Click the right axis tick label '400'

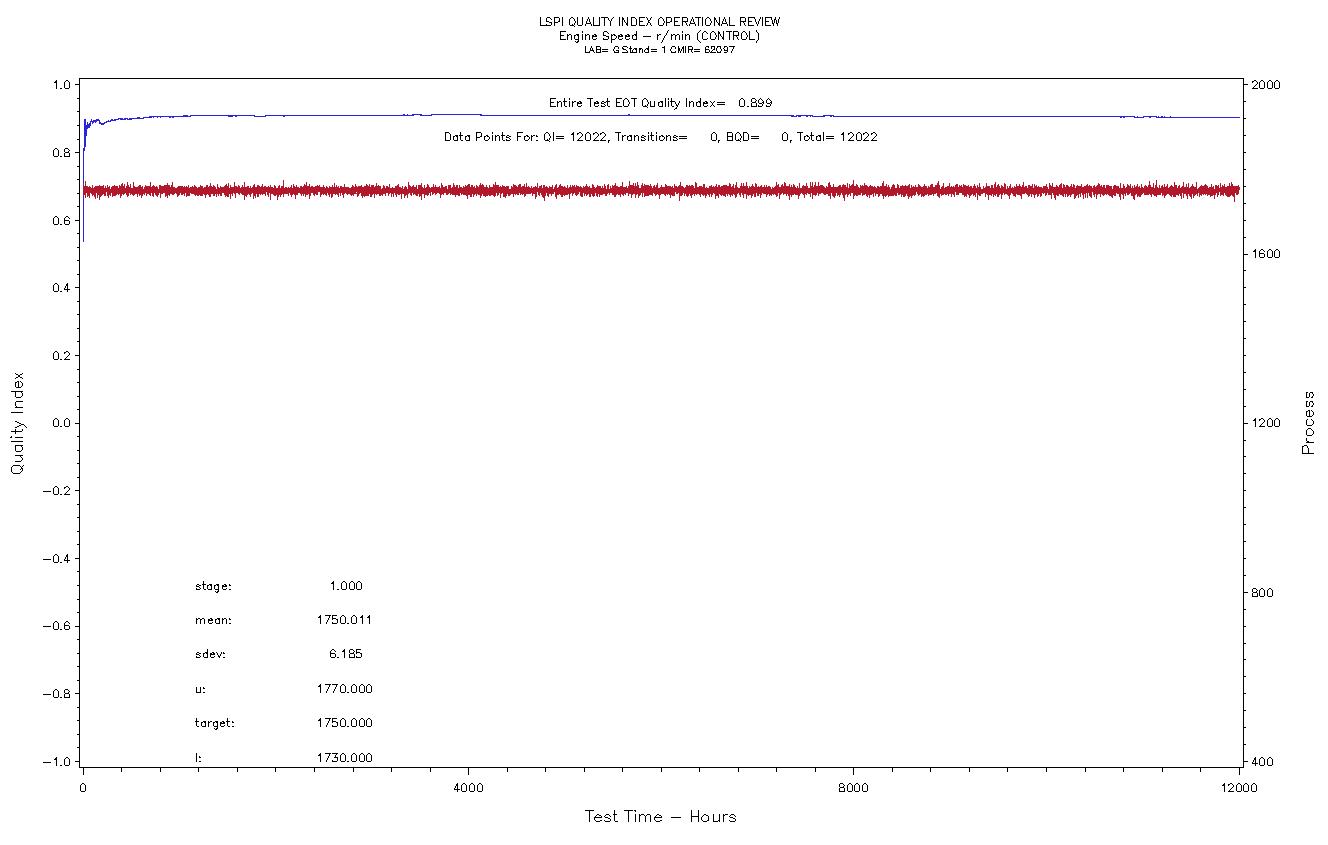tap(1260, 762)
